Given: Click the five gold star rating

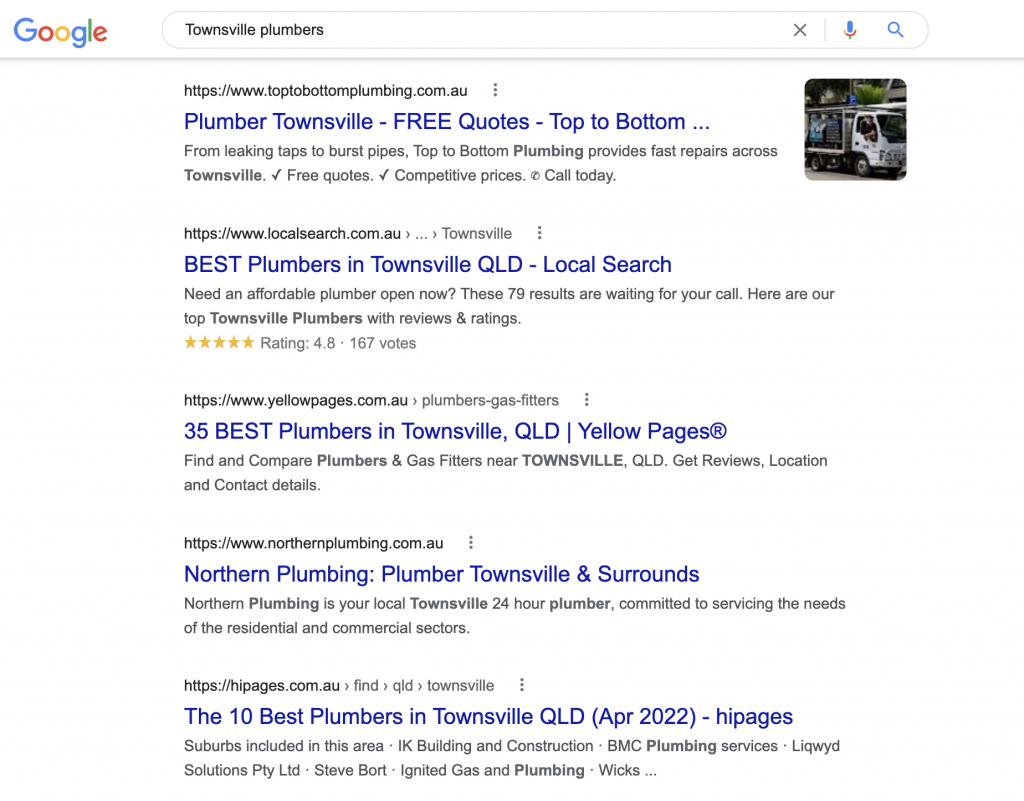Looking at the screenshot, I should pyautogui.click(x=219, y=342).
